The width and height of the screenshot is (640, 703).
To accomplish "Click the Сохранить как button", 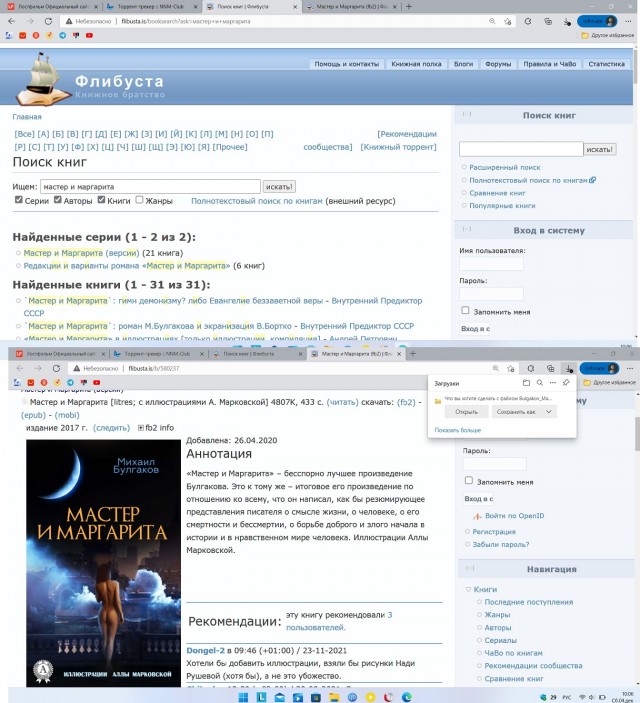I will [x=516, y=412].
